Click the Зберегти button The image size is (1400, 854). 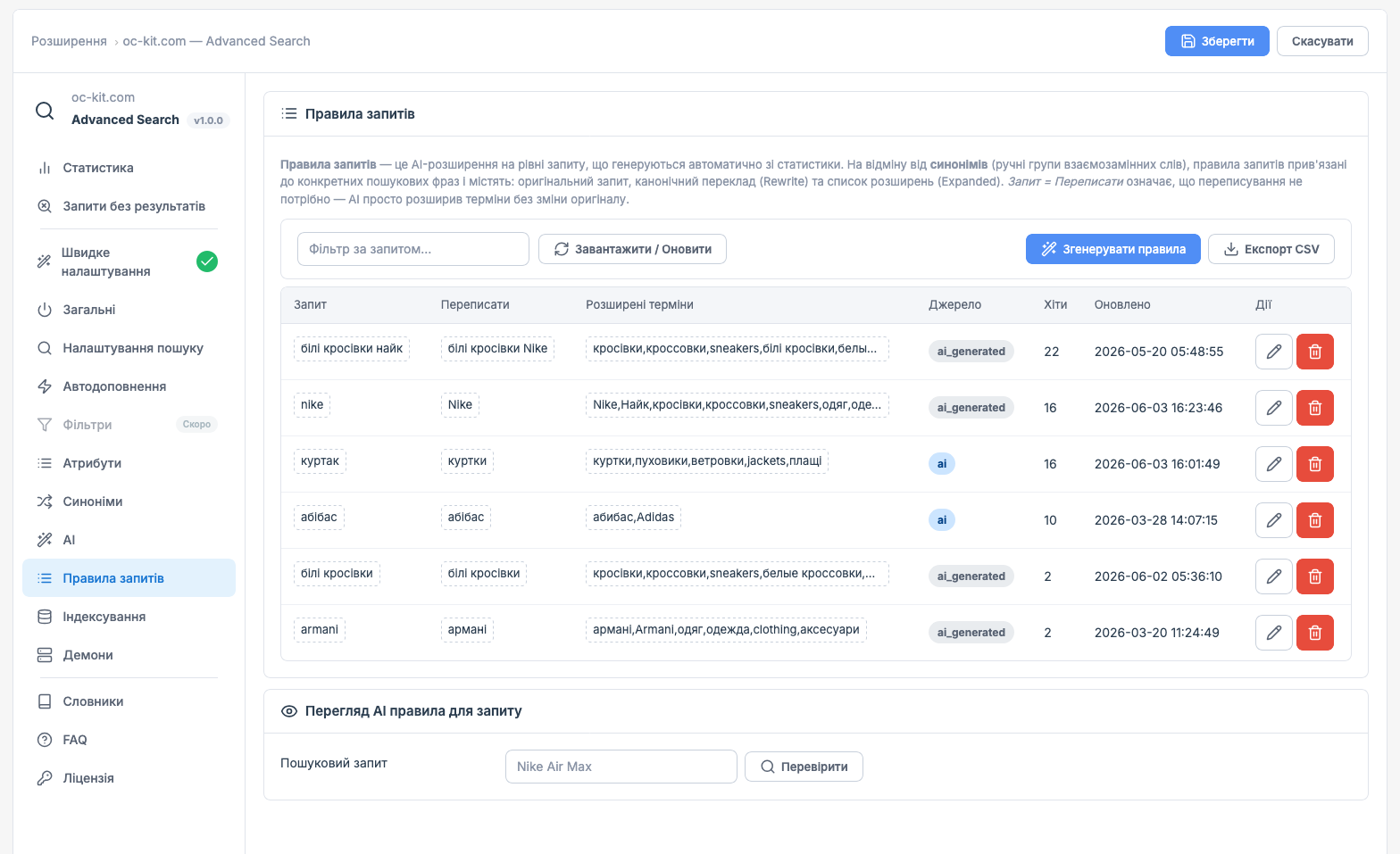coord(1217,41)
